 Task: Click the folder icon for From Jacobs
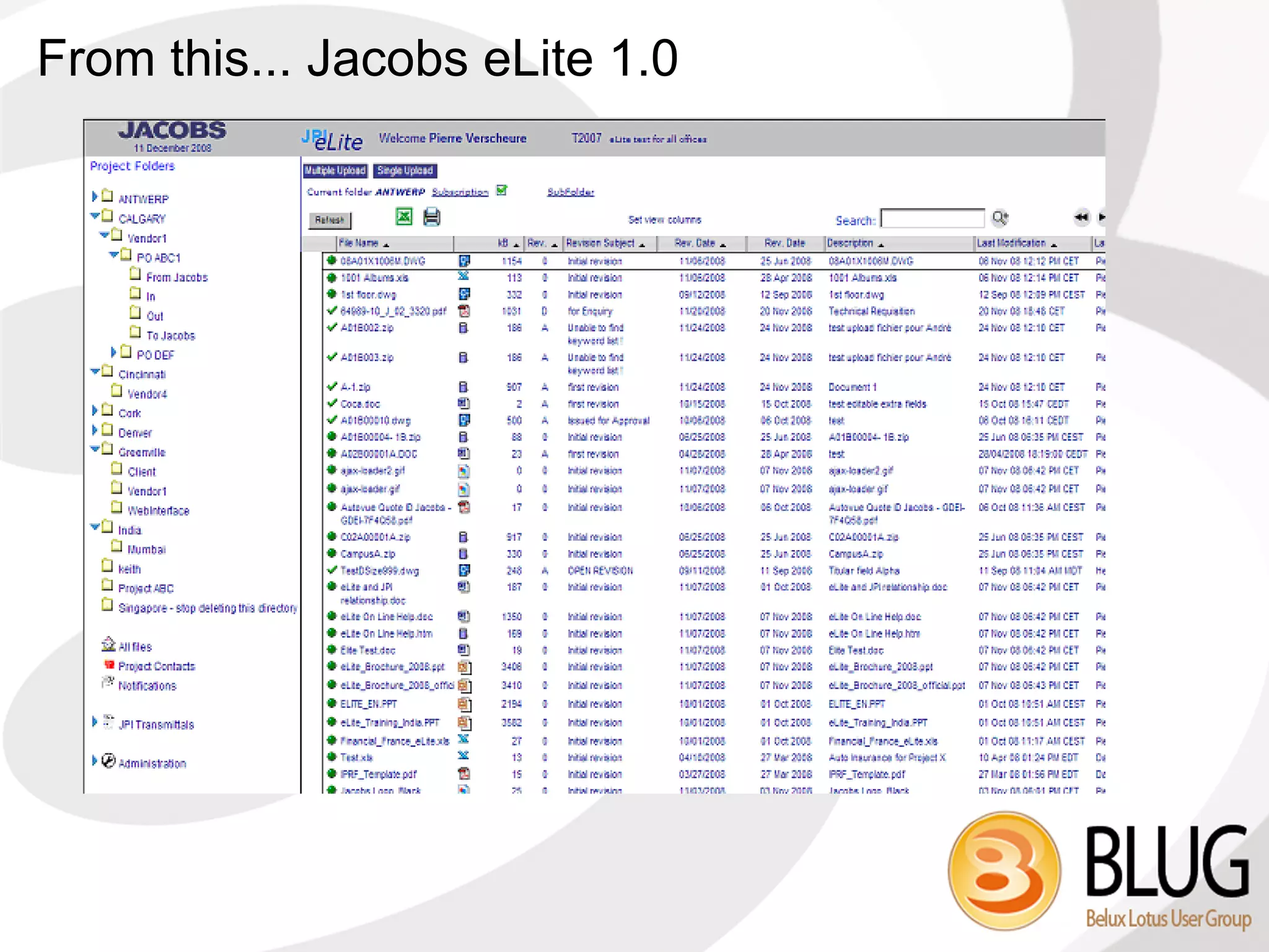[x=135, y=274]
